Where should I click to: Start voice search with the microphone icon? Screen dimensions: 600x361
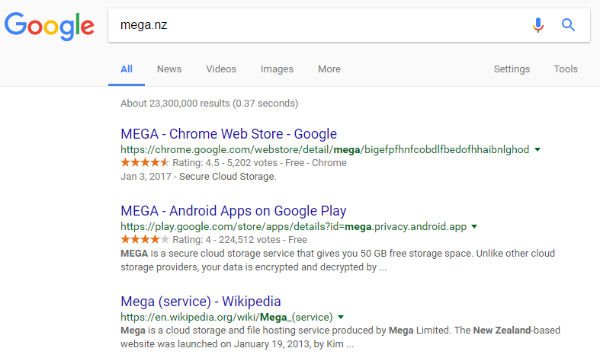538,25
